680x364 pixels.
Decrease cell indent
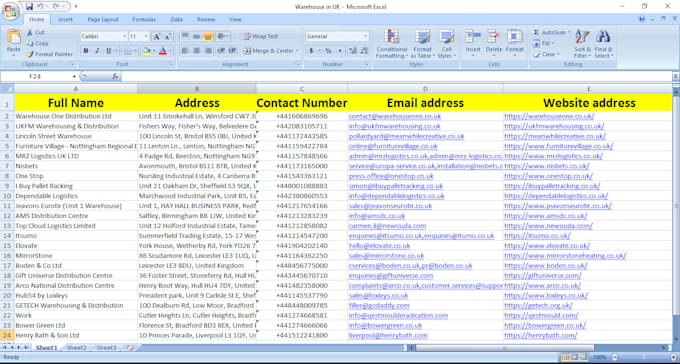221,51
